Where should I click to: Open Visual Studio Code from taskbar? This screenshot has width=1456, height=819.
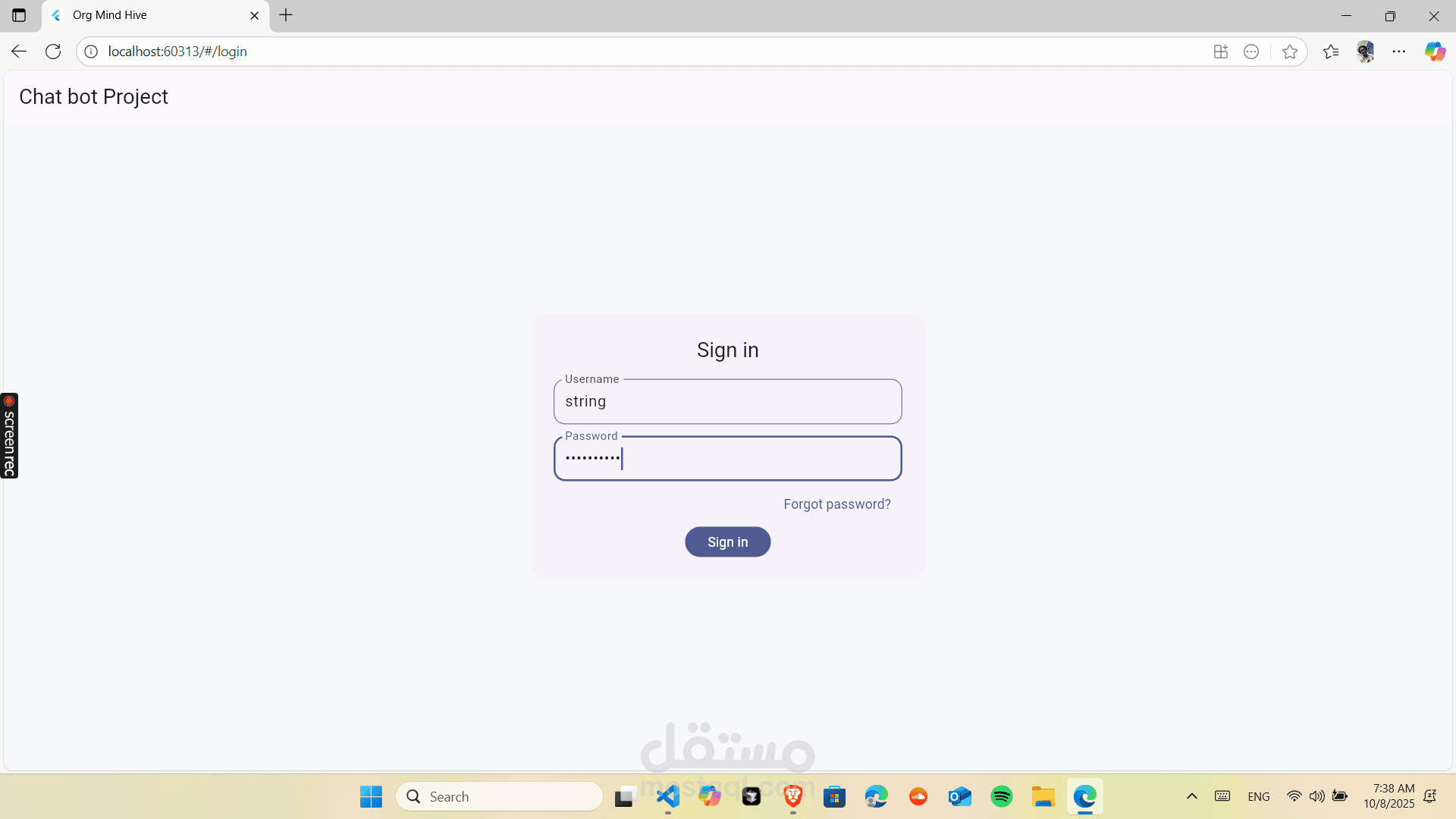click(668, 796)
